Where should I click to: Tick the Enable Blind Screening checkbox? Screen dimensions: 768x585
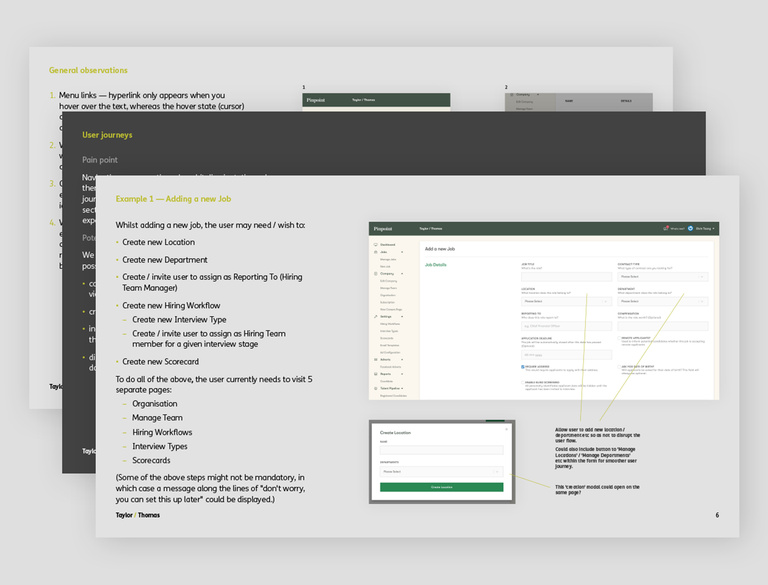(x=523, y=382)
